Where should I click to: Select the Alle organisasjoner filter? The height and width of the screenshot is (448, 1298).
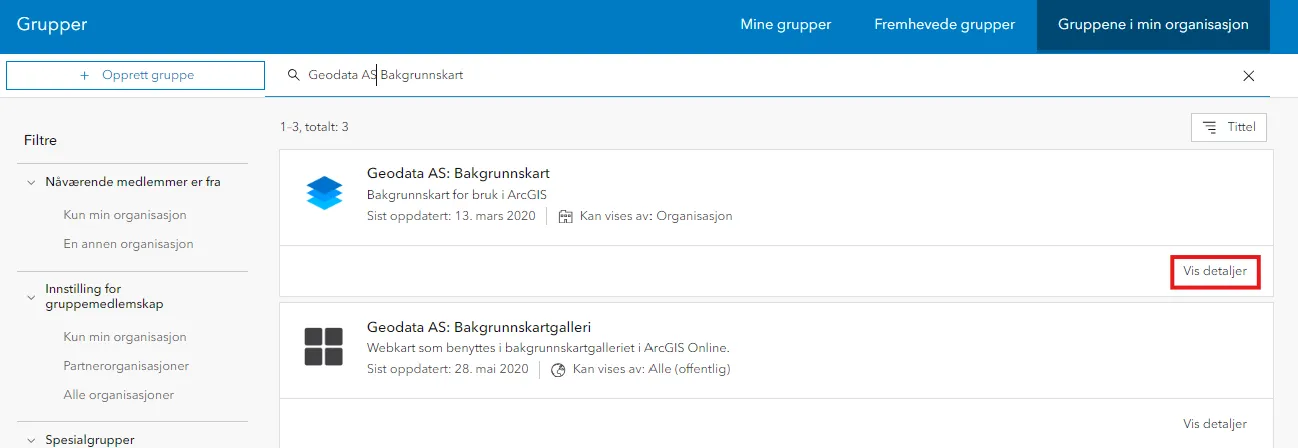tap(118, 395)
